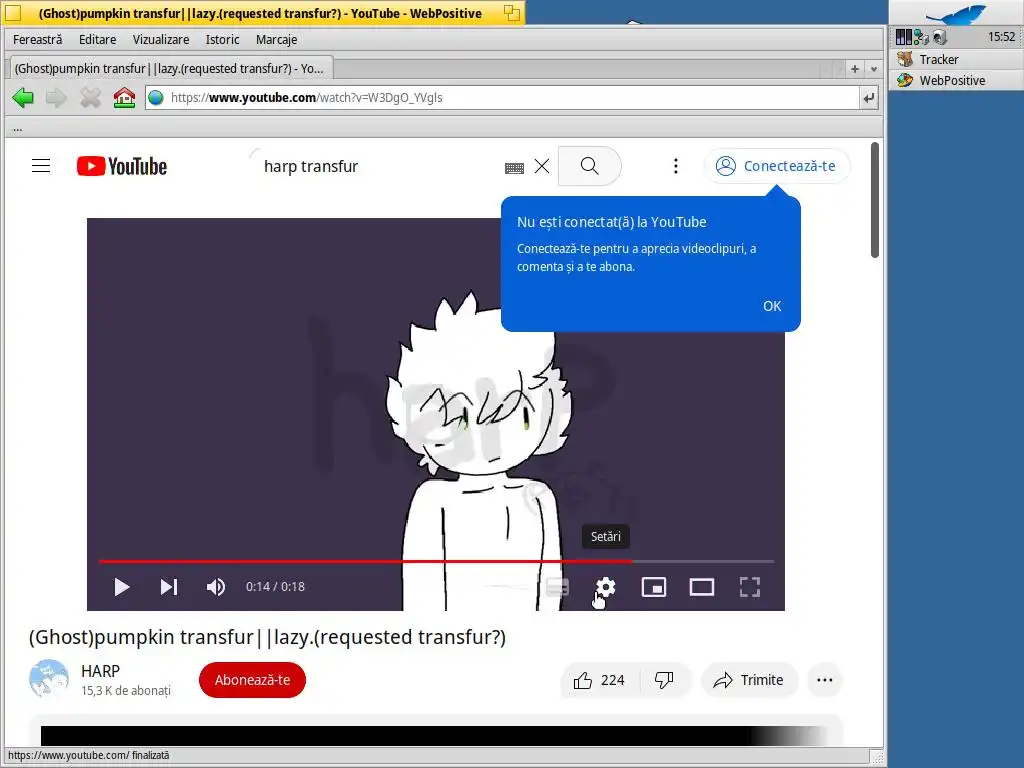Add a new tab with plus button

(x=854, y=69)
